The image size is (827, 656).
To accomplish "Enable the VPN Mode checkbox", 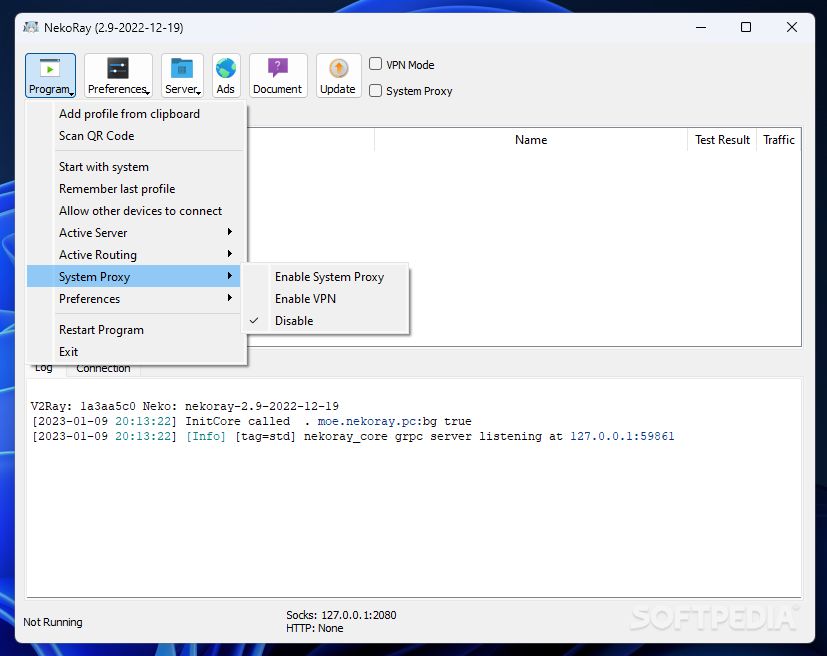I will [x=376, y=64].
